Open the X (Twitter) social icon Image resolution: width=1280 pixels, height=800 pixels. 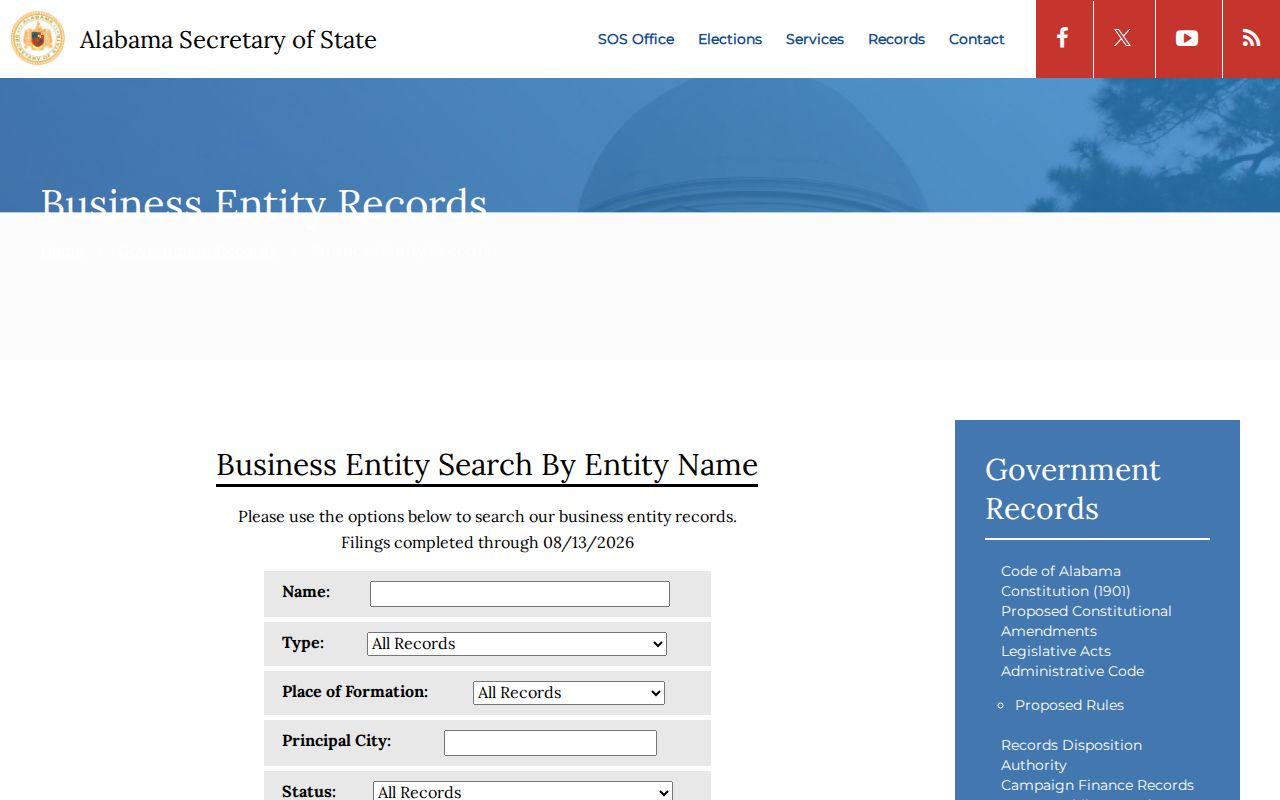coord(1124,39)
